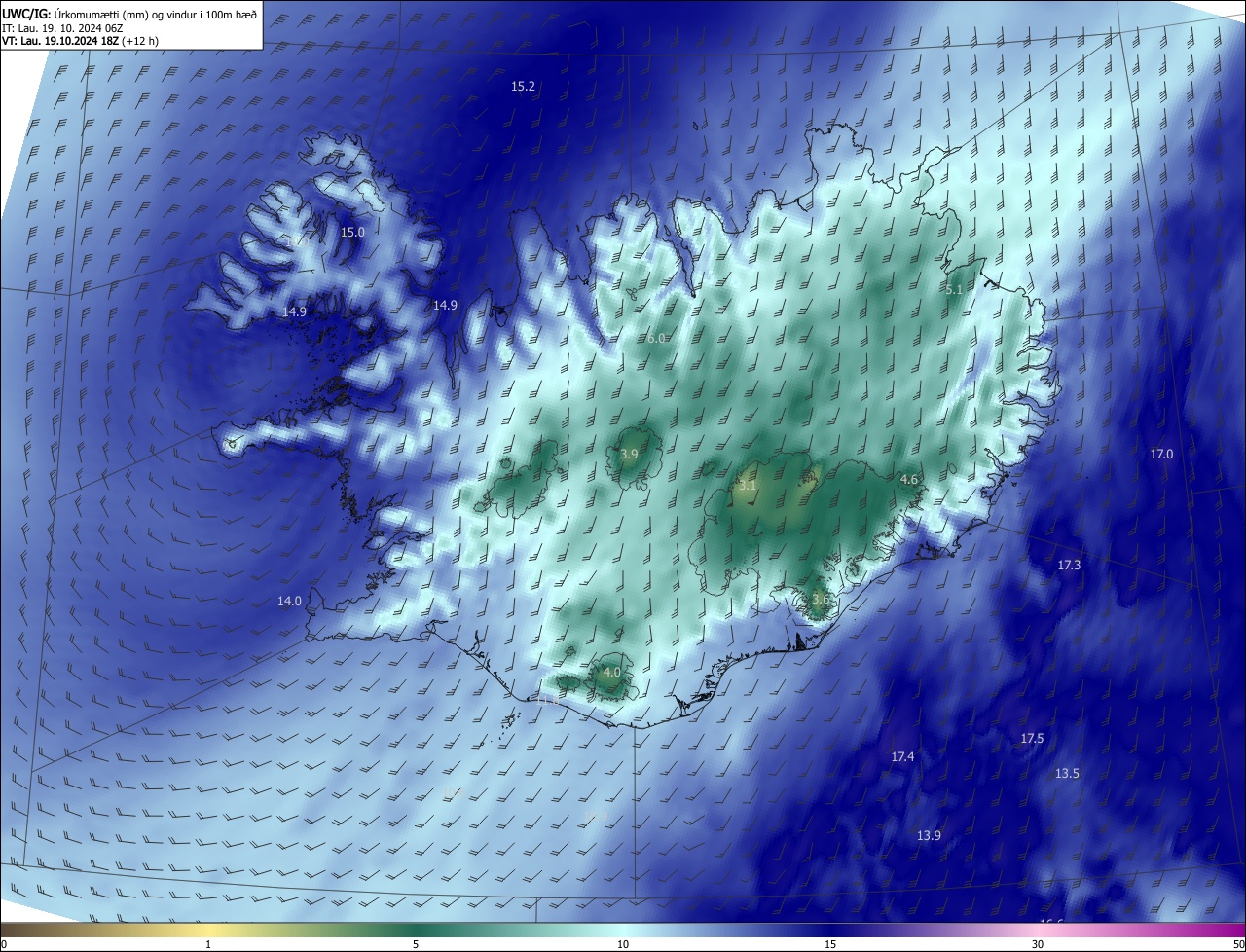1246x952 pixels.
Task: Click the 50 tick label on the color scale
Action: point(1238,945)
